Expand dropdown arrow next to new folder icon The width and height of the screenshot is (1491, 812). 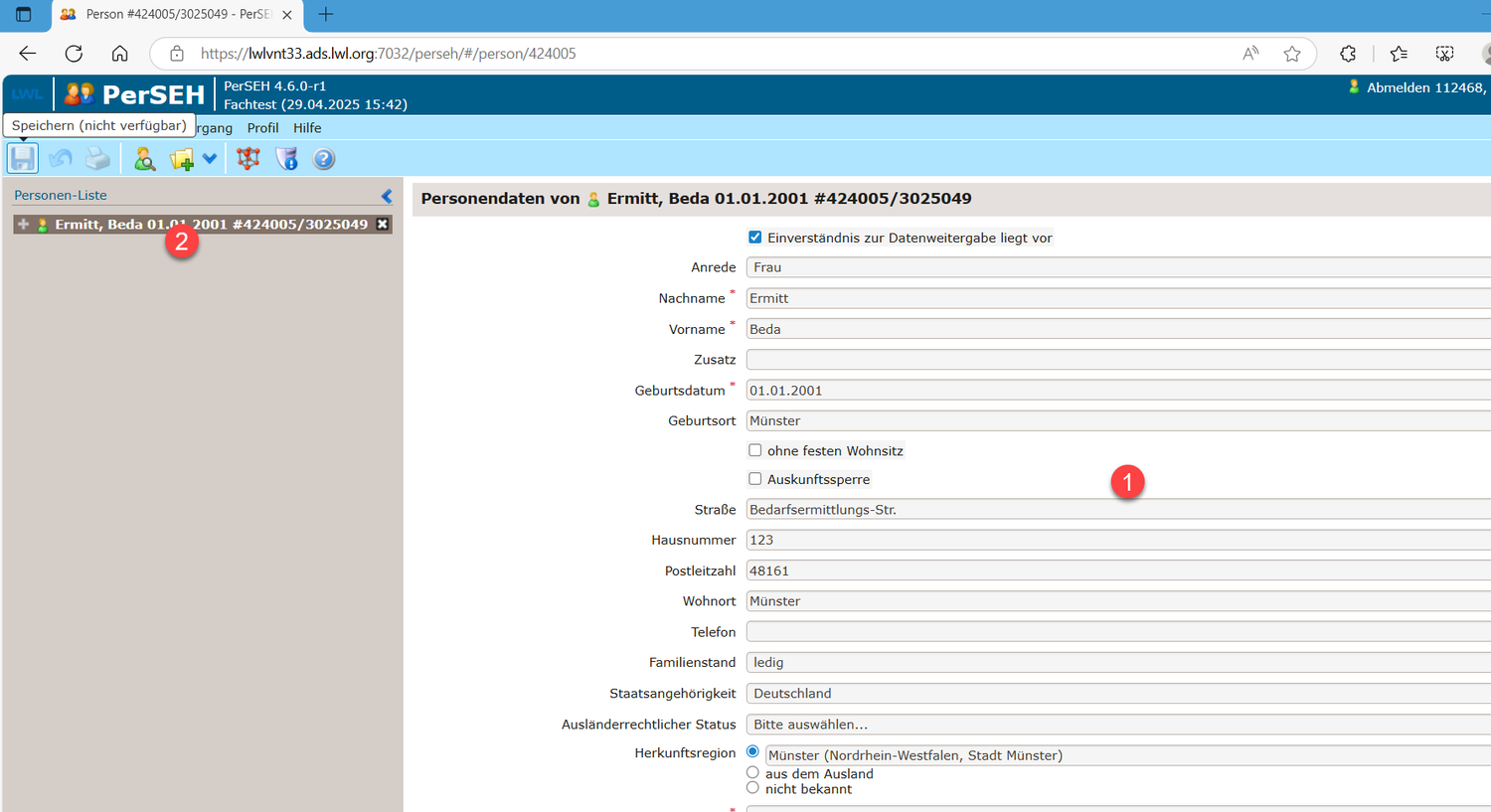pyautogui.click(x=210, y=158)
